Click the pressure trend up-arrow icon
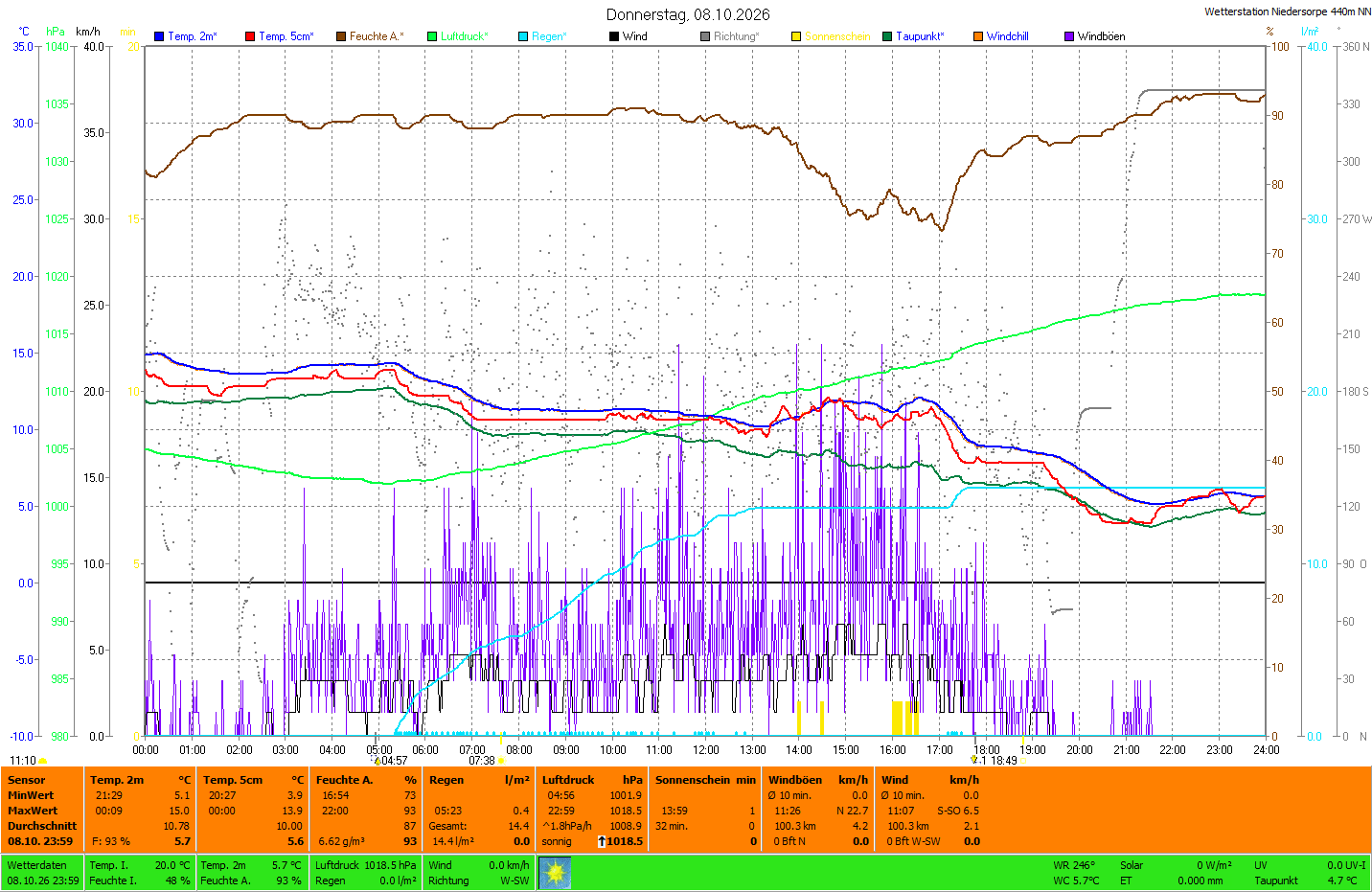Screen dimensions: 1372x892 click(602, 841)
